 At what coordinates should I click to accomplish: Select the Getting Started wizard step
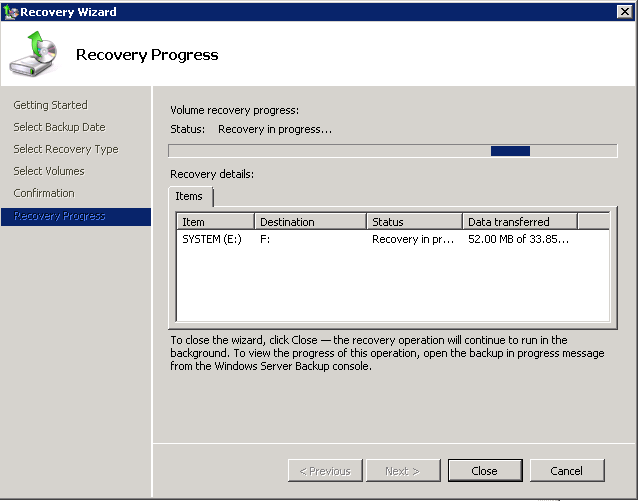[x=50, y=105]
